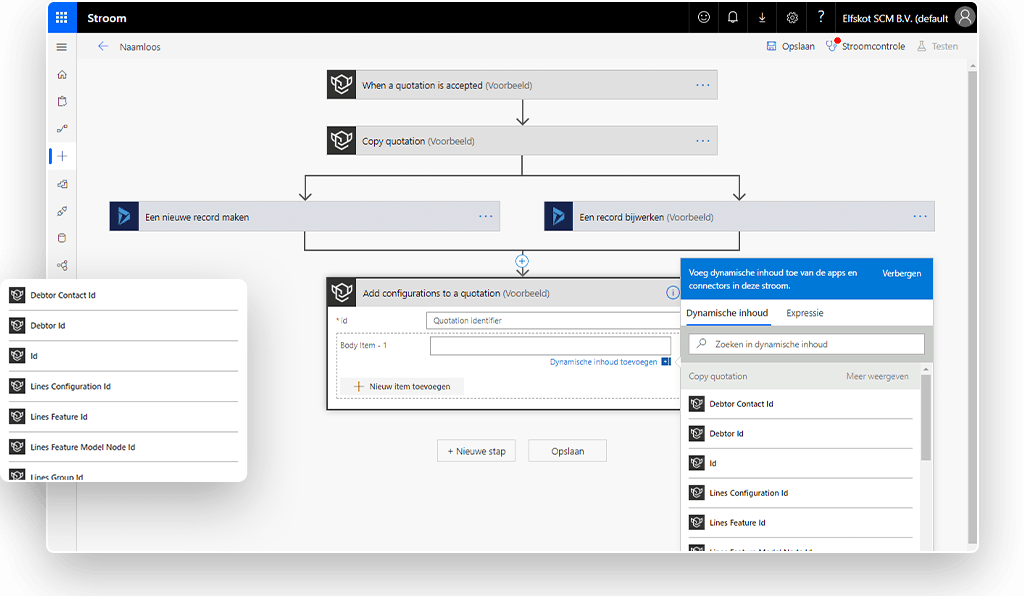Click the '+ Nieuwe stap' button
The image size is (1024, 596).
(x=476, y=451)
